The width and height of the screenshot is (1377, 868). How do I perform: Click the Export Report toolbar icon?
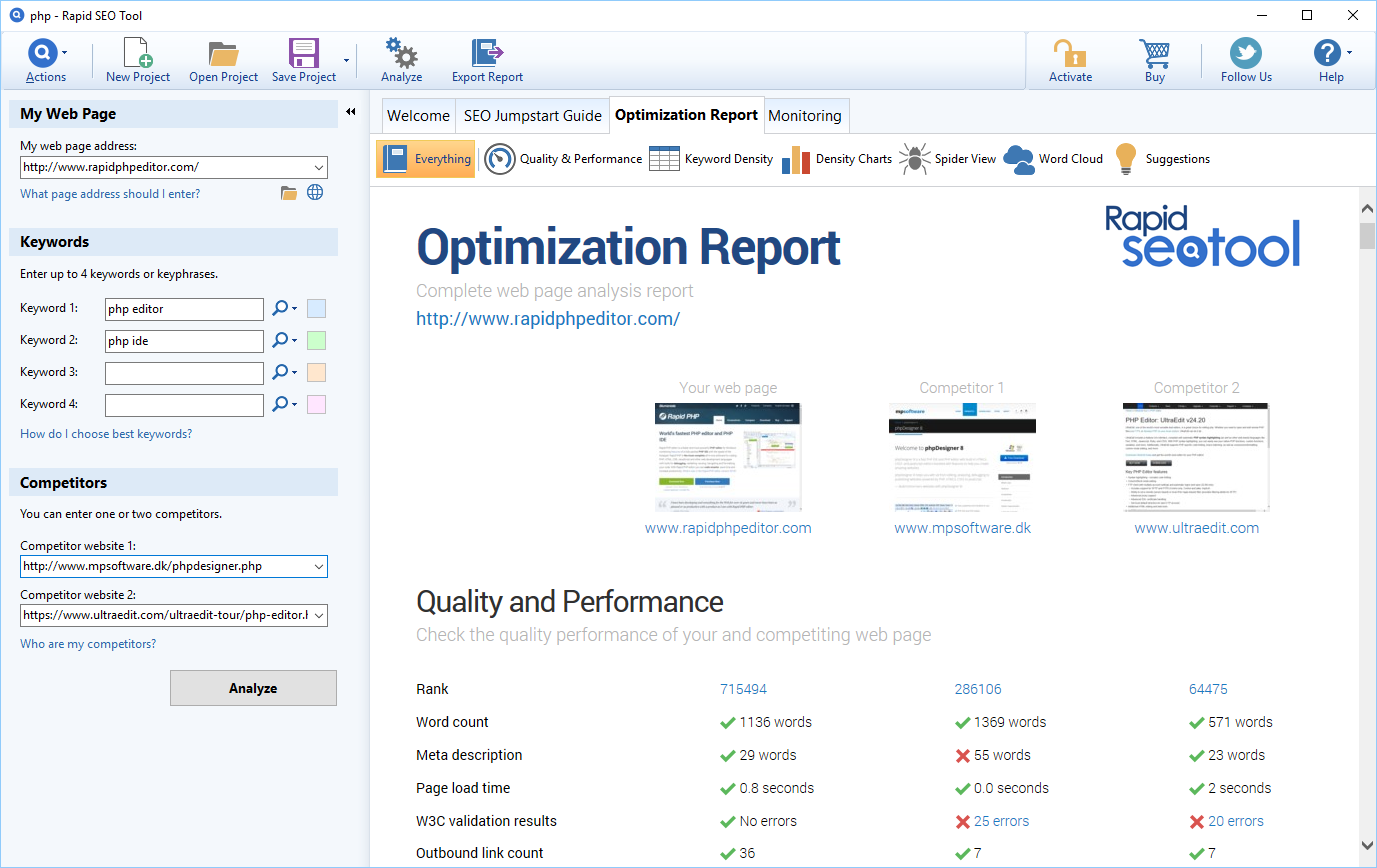pyautogui.click(x=487, y=59)
